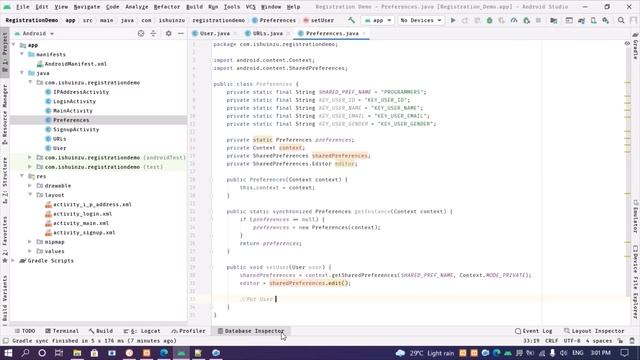Open AndroidManifest.xml in project tree
Screen dimensions: 640x360
(x=71, y=64)
